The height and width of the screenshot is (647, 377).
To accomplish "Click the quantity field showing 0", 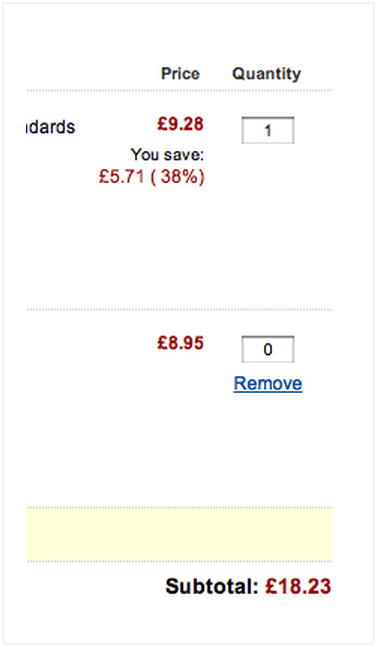I will point(268,349).
